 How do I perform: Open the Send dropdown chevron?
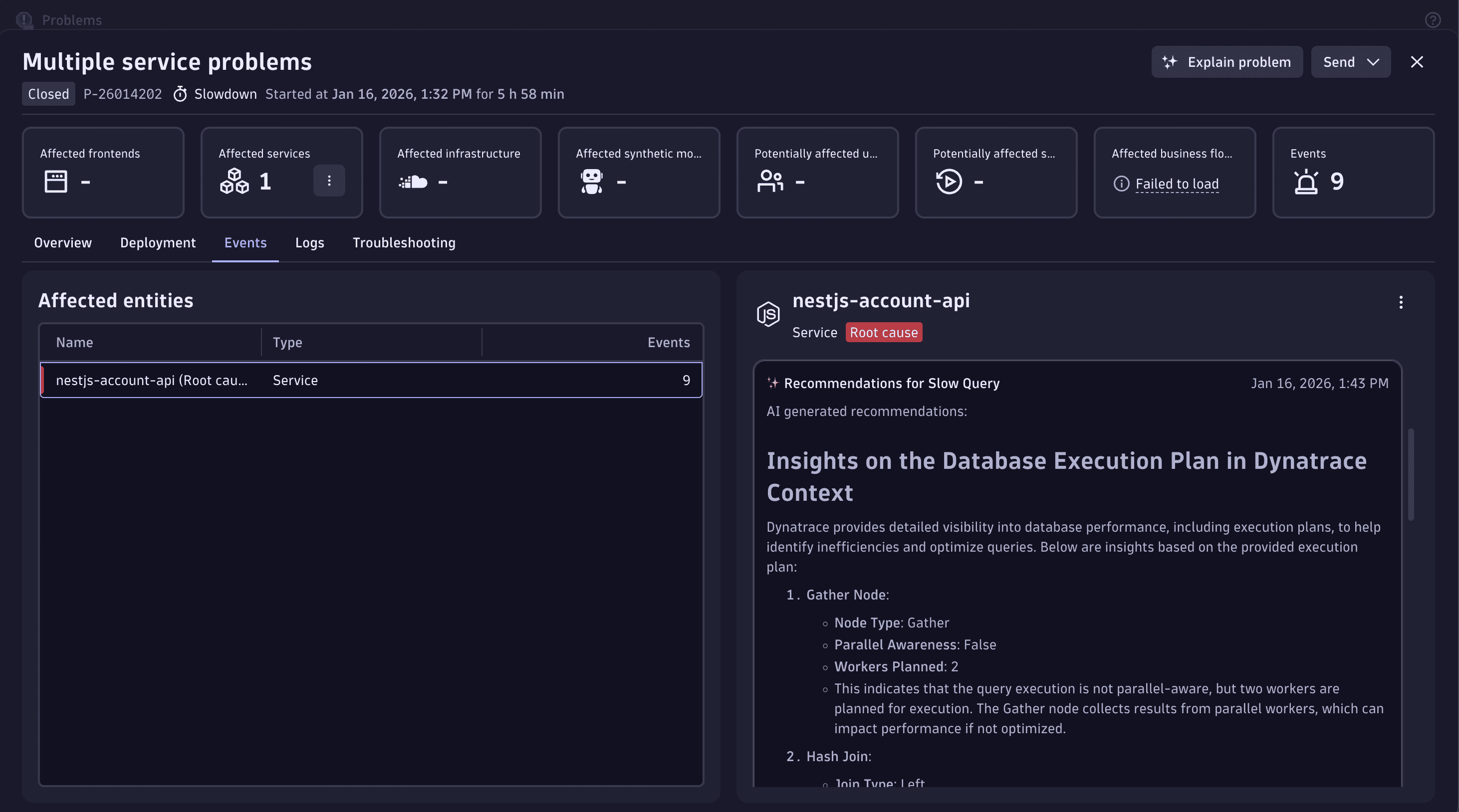tap(1373, 62)
